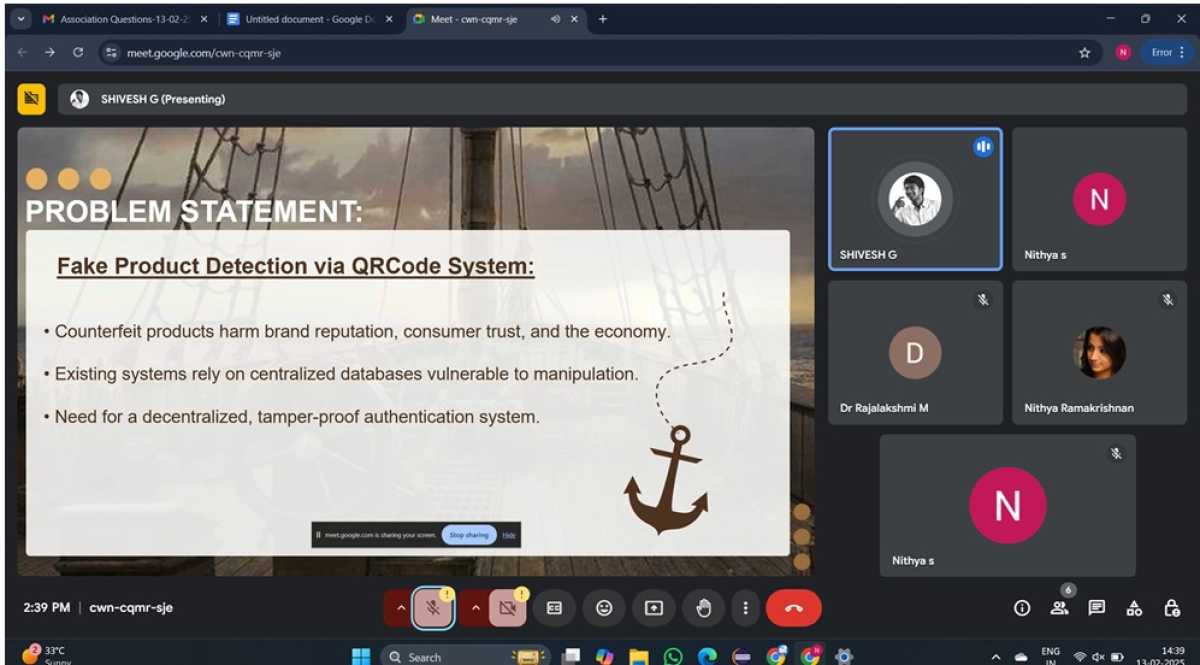Open the emoji reactions picker
Viewport: 1200px width, 665px height.
click(604, 608)
